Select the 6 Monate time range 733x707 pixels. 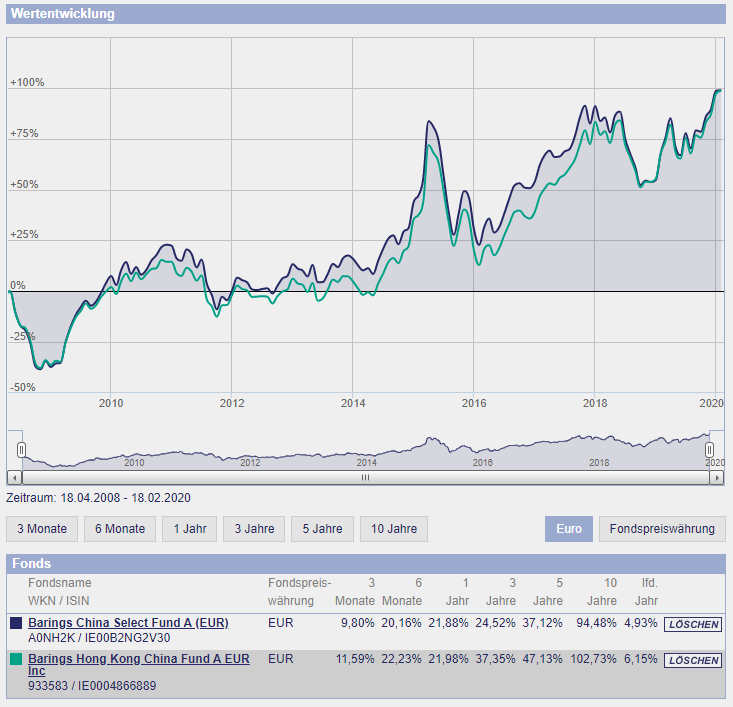120,529
